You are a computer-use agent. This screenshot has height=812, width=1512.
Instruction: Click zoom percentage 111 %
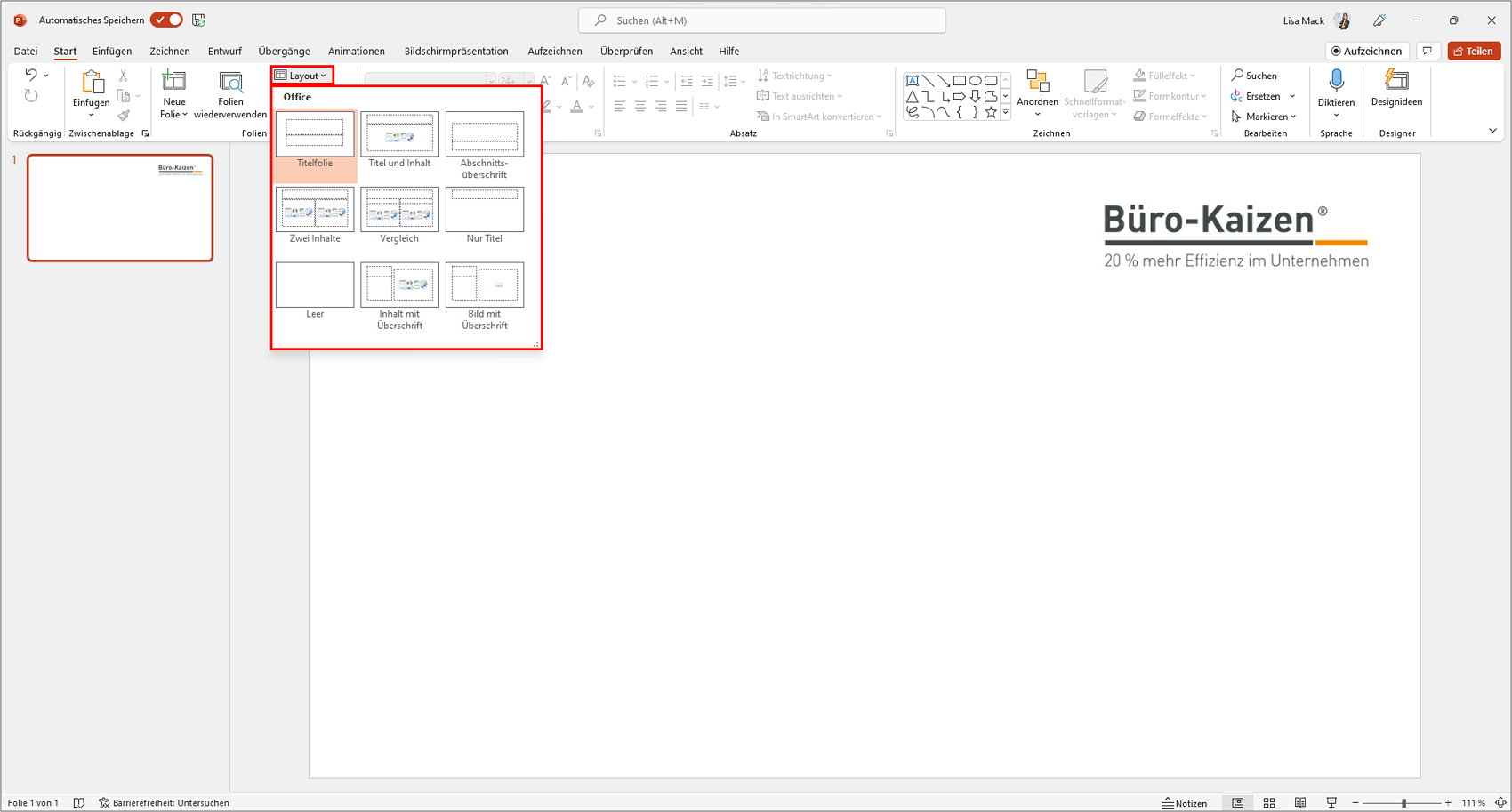[1473, 802]
